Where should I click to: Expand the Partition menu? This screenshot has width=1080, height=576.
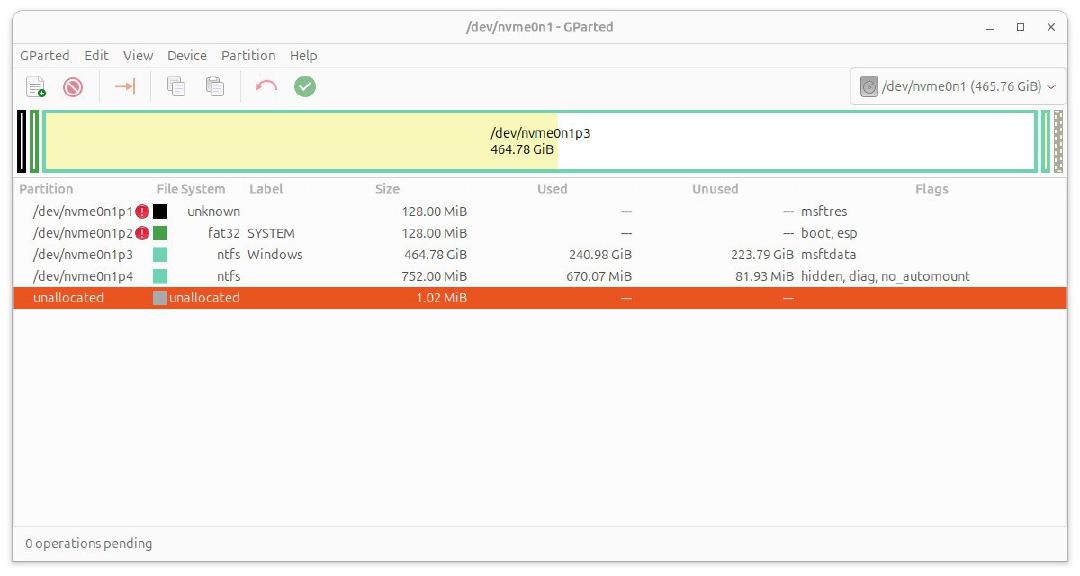(x=248, y=55)
